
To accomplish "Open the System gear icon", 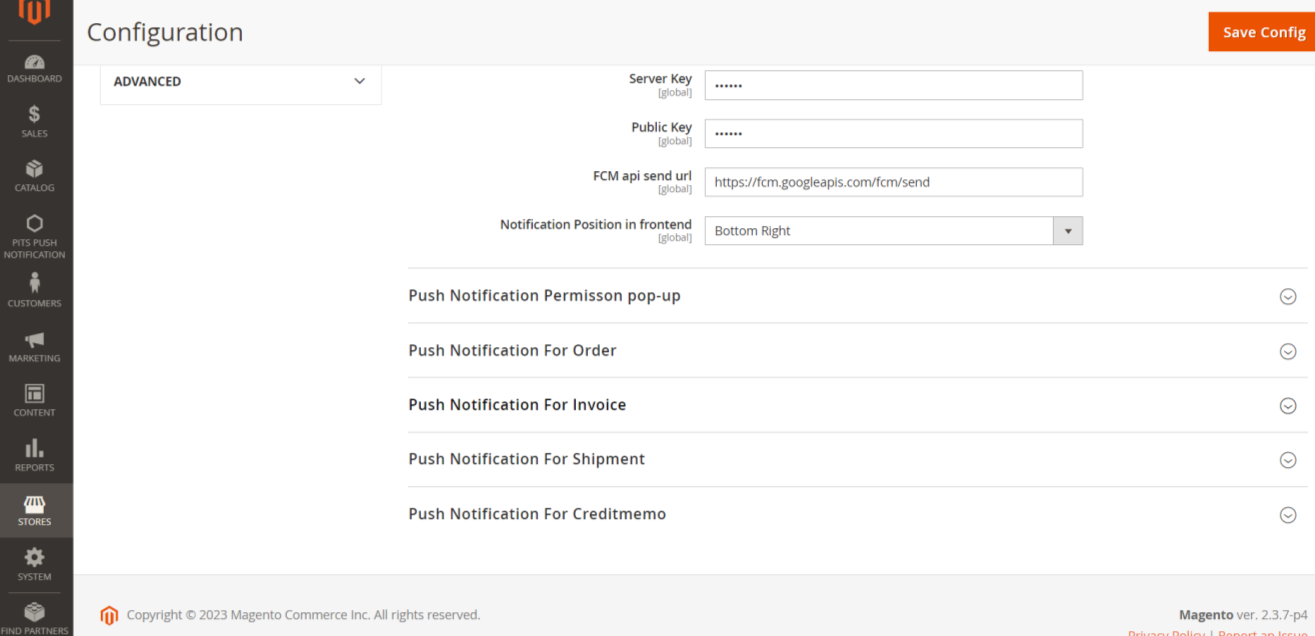I will (35, 558).
